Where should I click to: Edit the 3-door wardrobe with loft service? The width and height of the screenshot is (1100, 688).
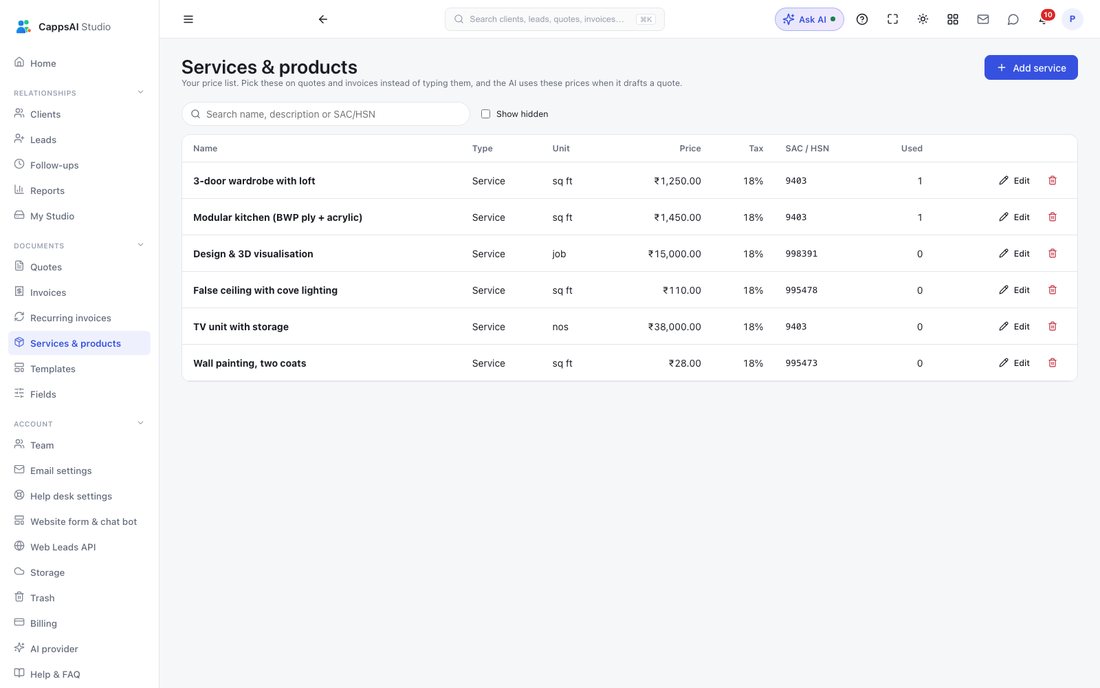[x=1014, y=181]
